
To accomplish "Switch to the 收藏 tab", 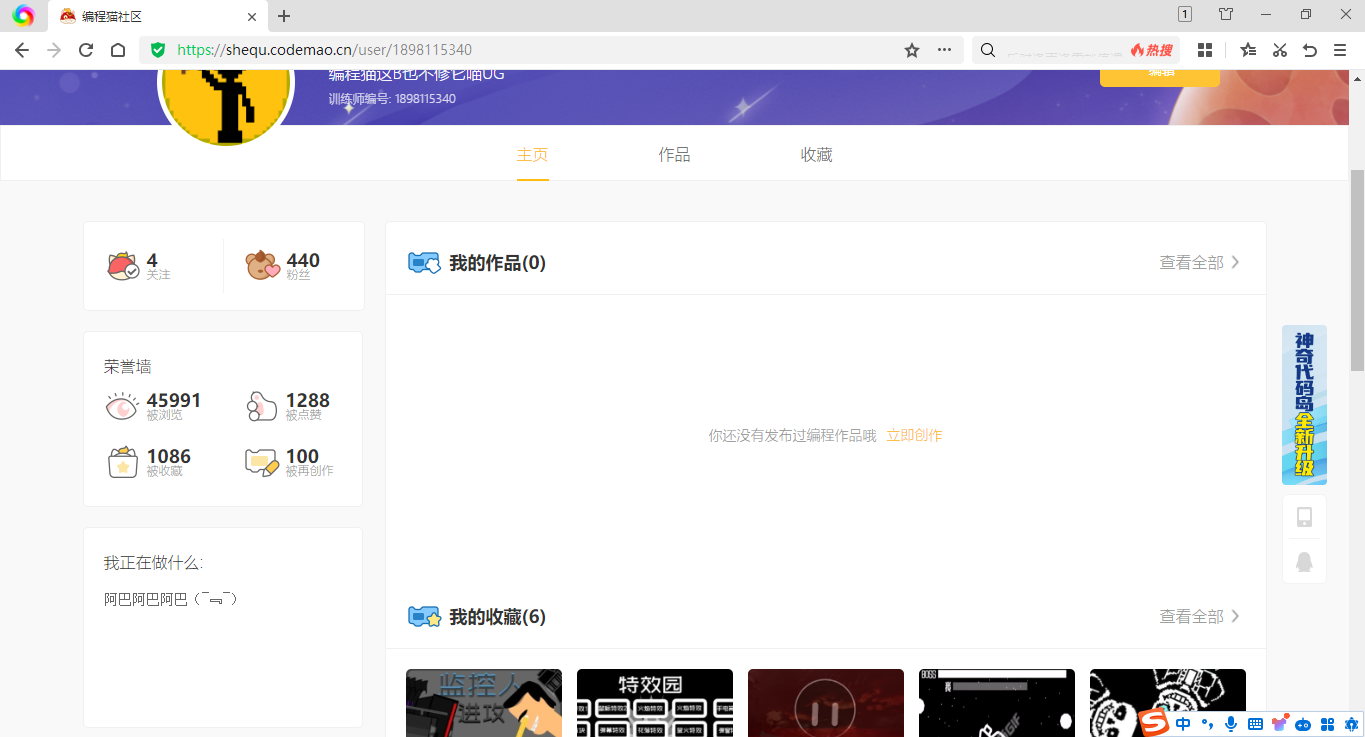I will 816,155.
